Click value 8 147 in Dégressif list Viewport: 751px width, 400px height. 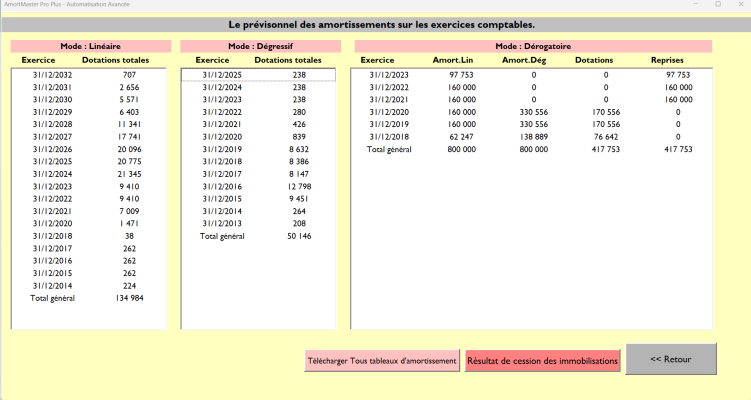click(299, 174)
